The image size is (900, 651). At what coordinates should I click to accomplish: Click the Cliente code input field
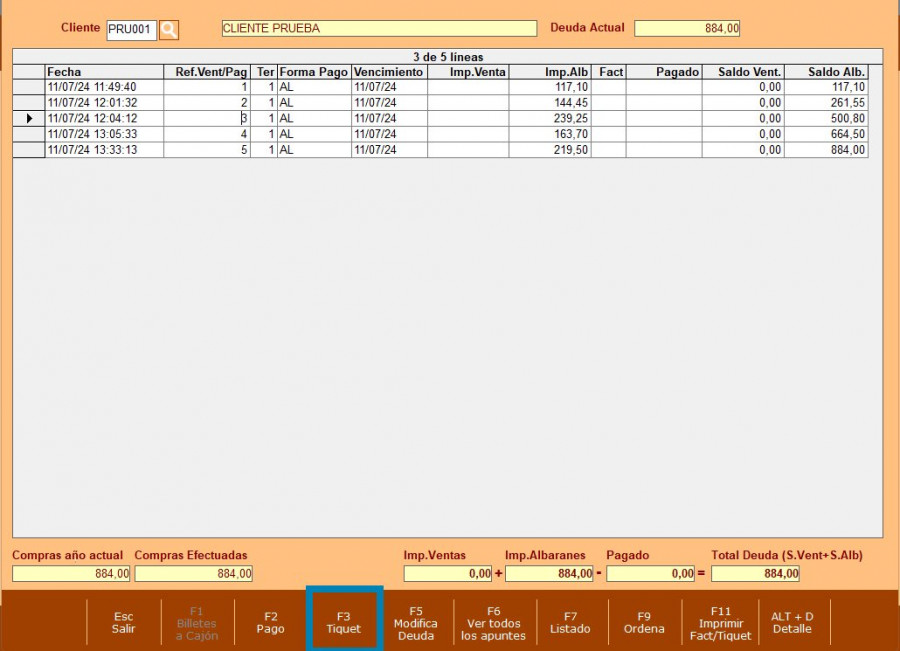[x=131, y=30]
